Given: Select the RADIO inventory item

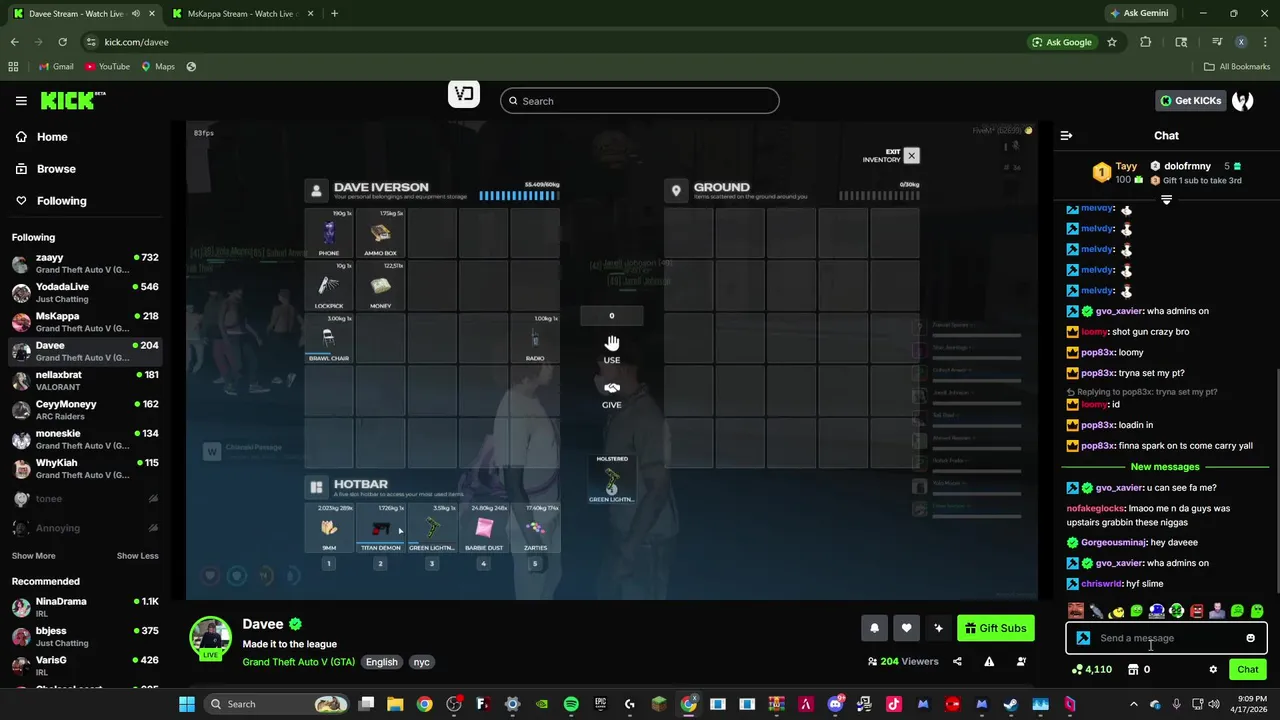Looking at the screenshot, I should click(535, 338).
